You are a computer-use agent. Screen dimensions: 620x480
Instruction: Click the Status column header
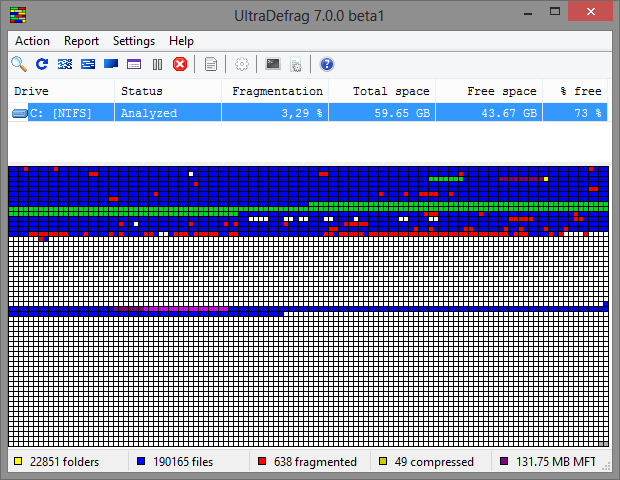[168, 91]
